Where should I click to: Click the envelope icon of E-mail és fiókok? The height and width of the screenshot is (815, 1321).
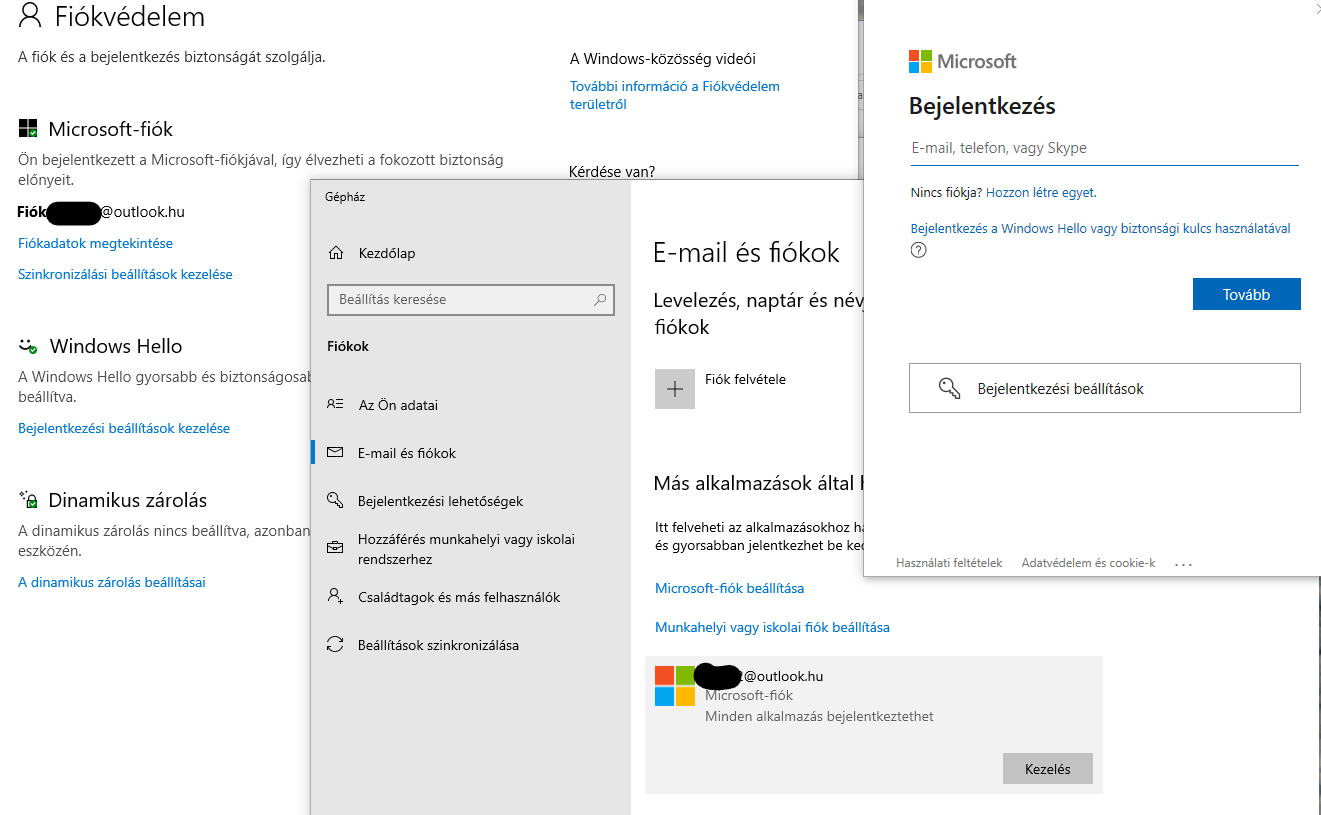click(x=335, y=453)
